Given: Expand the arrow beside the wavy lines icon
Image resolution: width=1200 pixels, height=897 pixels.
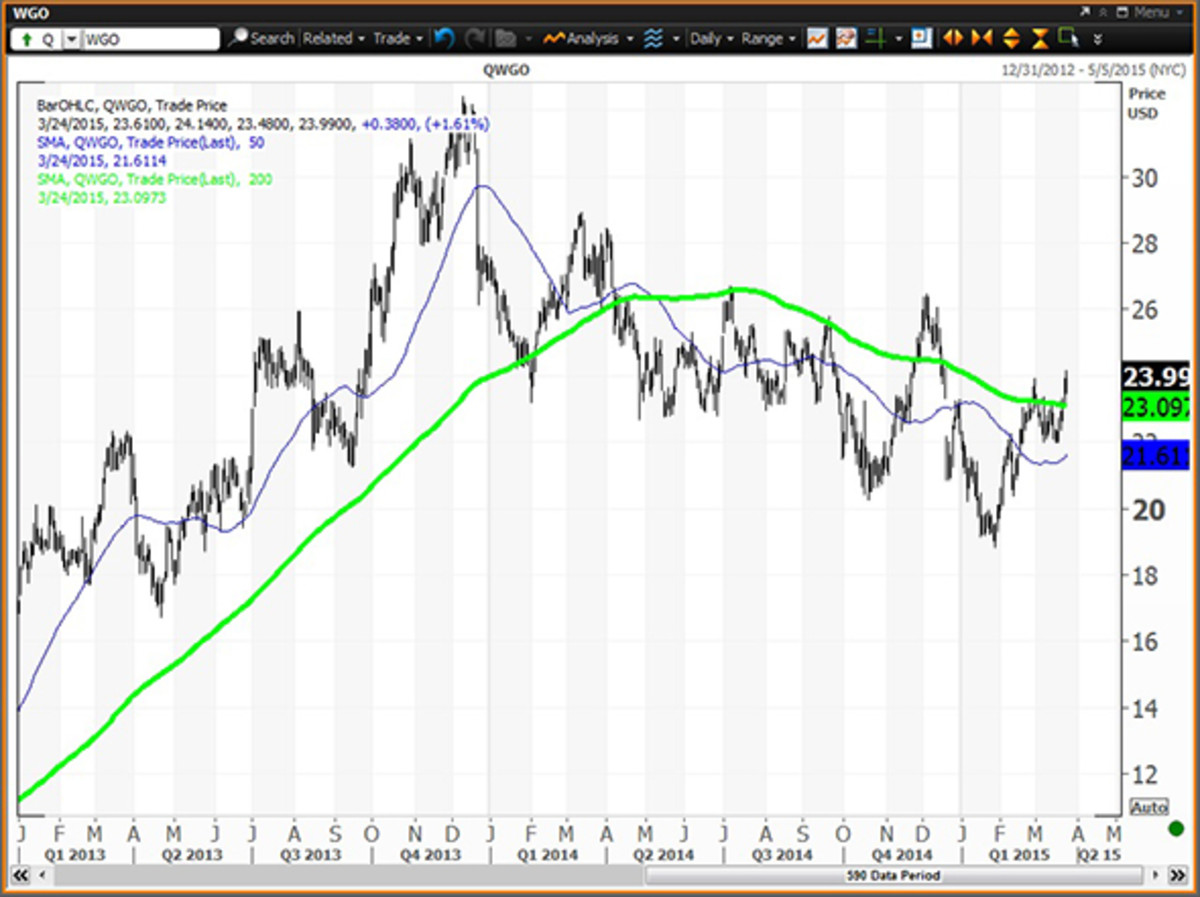Looking at the screenshot, I should 676,39.
